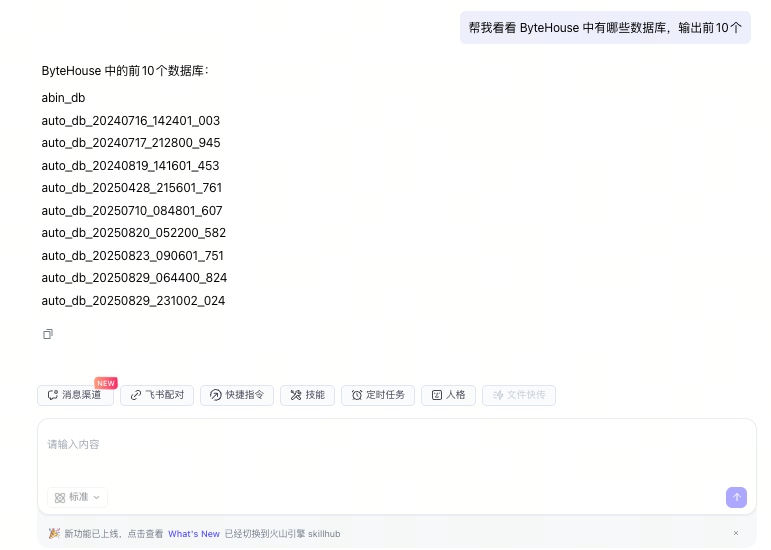This screenshot has height=550, width=771.
Task: Select auto_db_20250823_090601_751 text
Action: [x=133, y=256]
